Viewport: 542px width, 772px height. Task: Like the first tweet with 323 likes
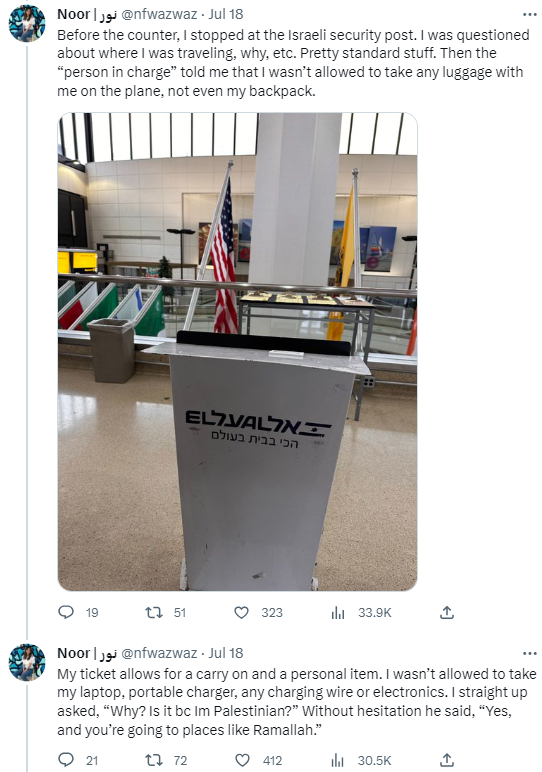[241, 612]
